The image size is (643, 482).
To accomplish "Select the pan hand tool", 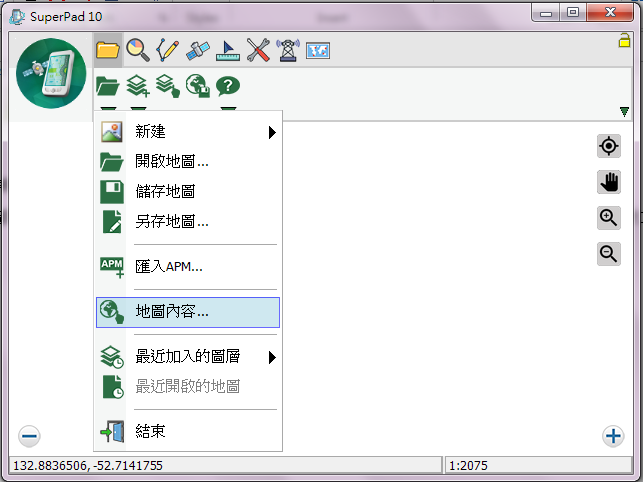I will [609, 182].
